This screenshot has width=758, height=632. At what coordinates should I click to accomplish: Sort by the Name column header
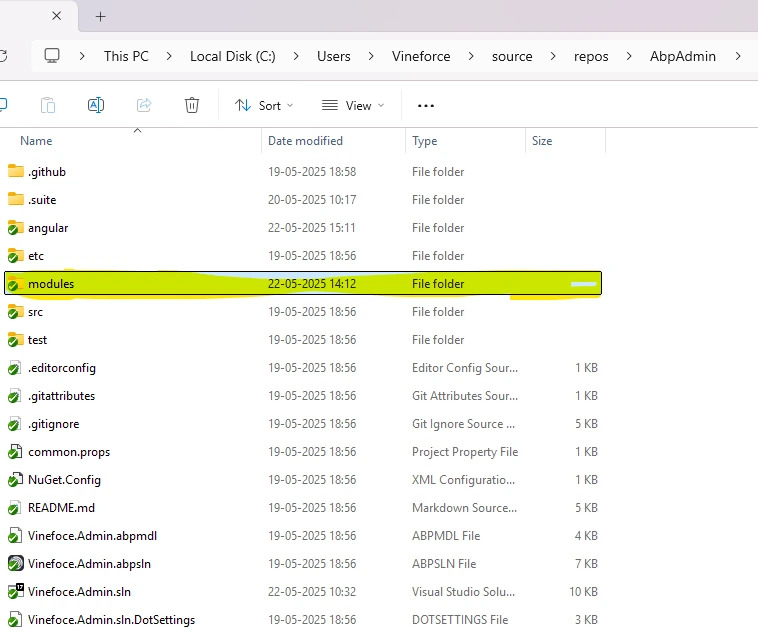click(x=36, y=141)
